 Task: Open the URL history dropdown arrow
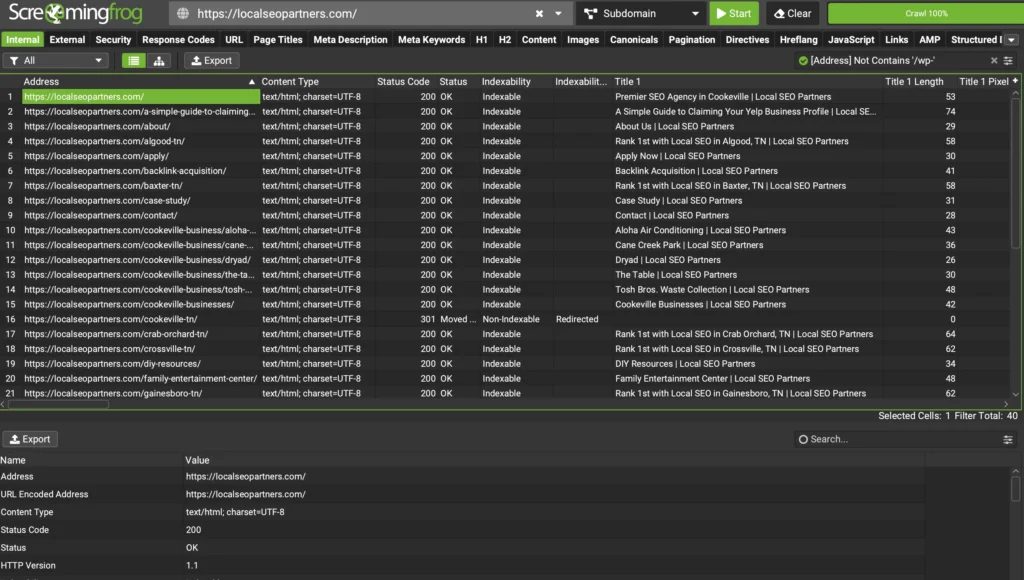(558, 13)
